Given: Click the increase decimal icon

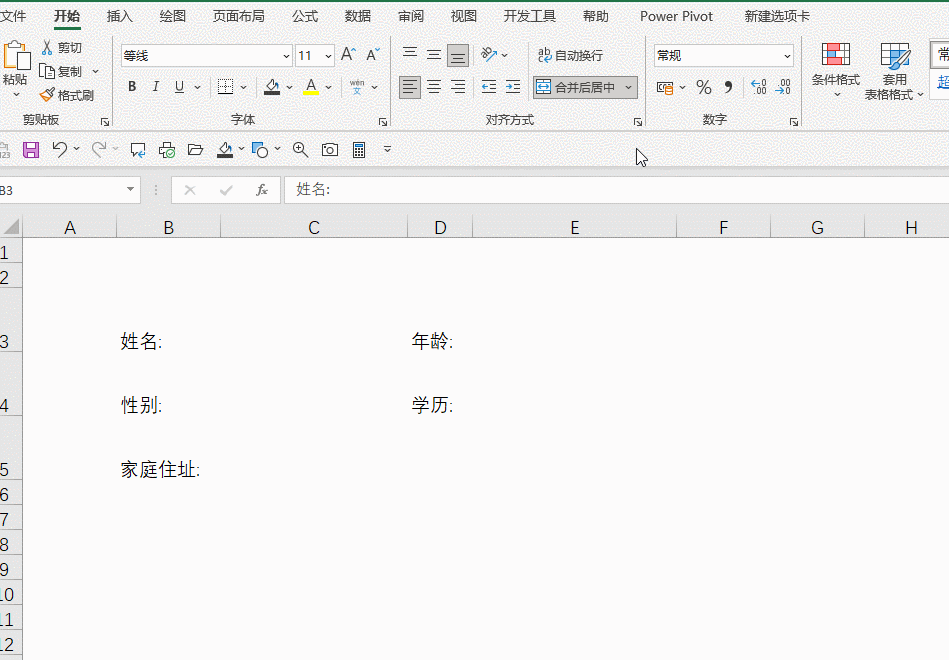Looking at the screenshot, I should [760, 87].
